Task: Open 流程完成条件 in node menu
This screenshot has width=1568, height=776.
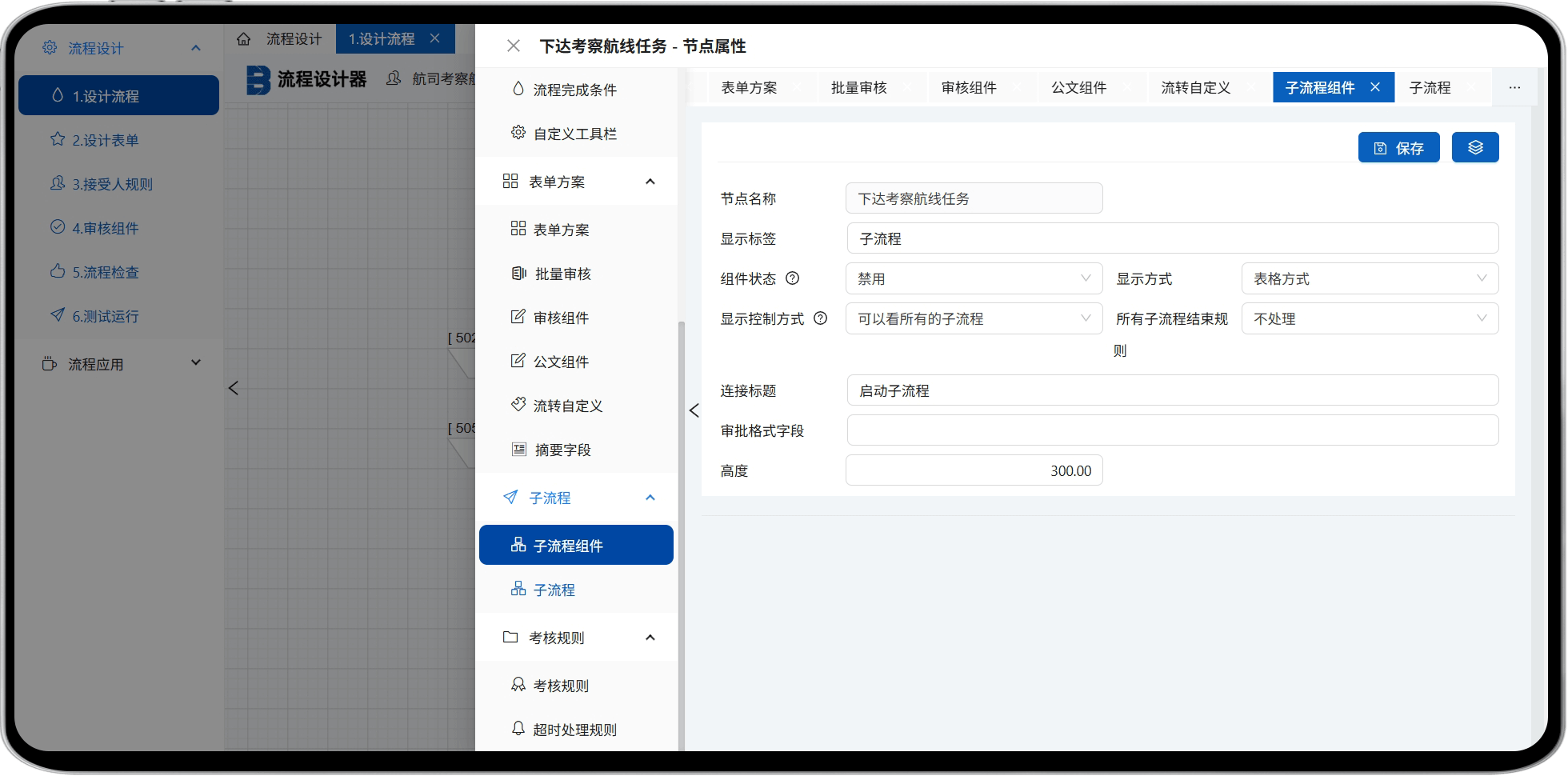Action: coord(576,90)
